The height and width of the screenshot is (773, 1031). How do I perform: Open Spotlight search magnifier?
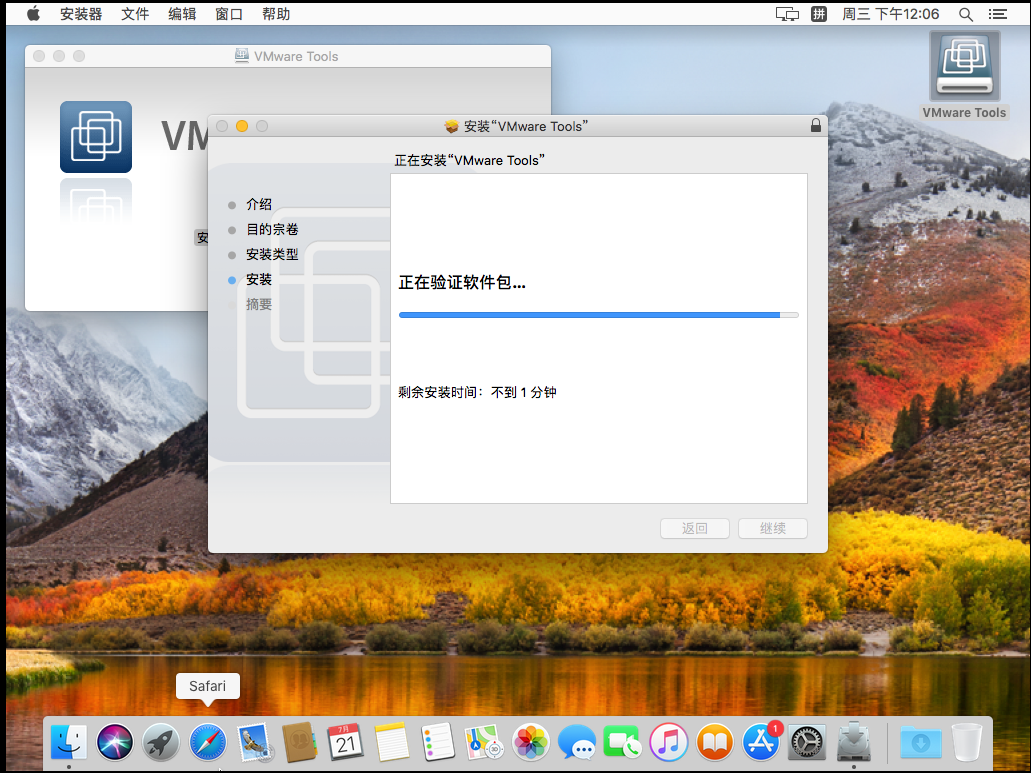point(965,14)
